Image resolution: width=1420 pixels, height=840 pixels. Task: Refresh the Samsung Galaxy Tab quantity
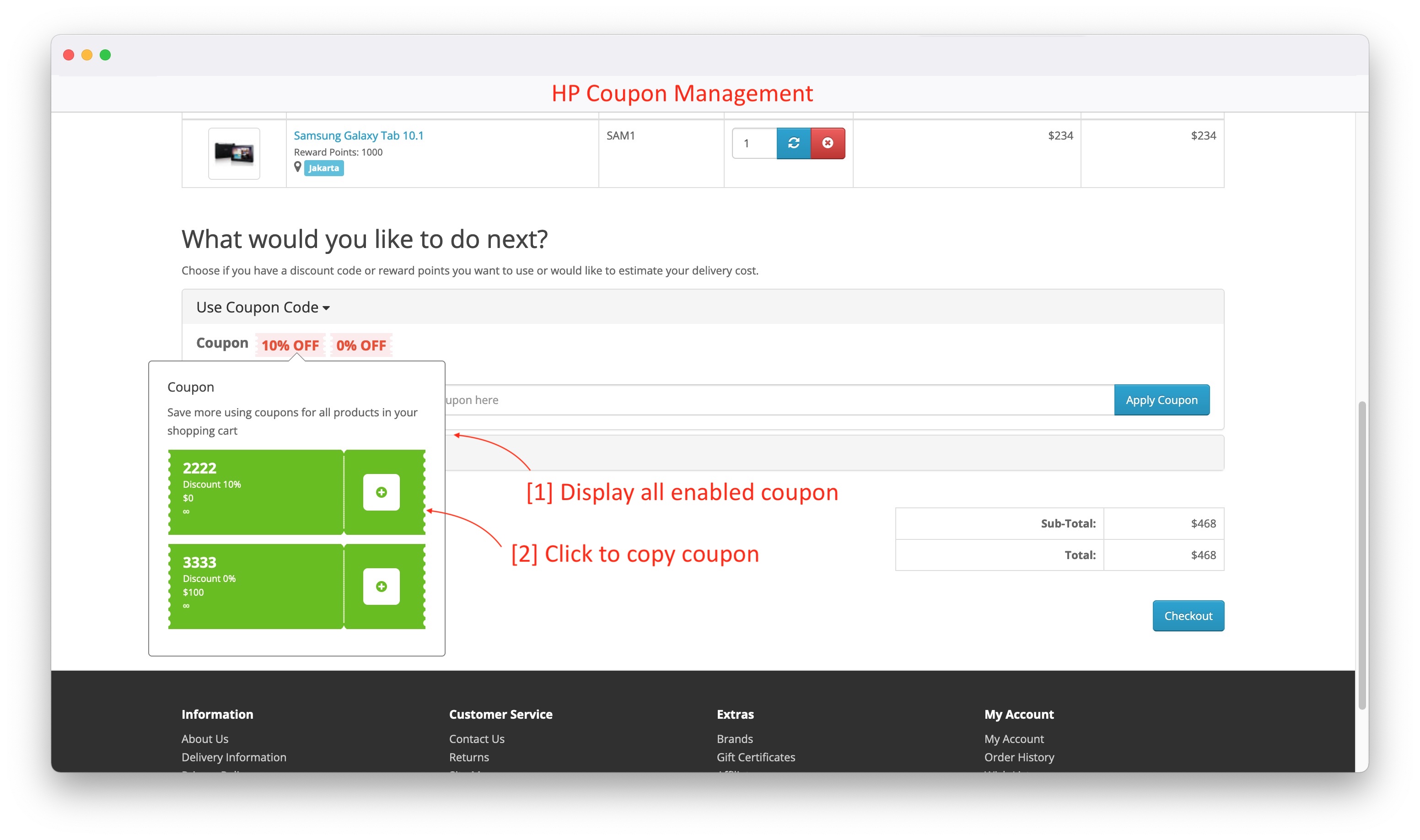(x=794, y=143)
